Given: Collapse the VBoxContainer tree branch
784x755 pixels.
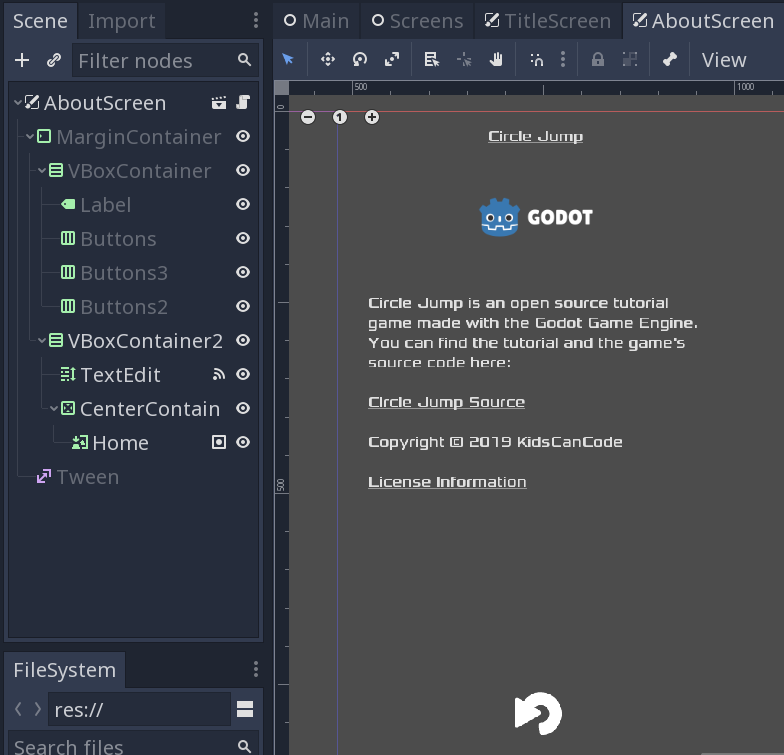Looking at the screenshot, I should [x=42, y=170].
